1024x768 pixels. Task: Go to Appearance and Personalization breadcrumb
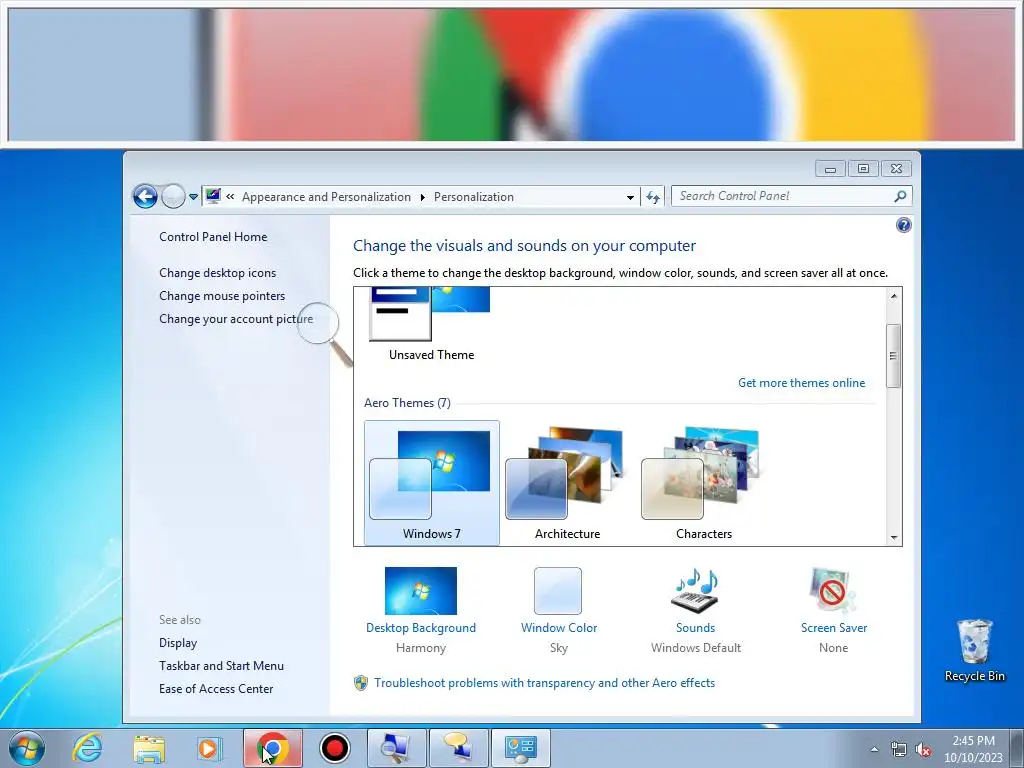327,197
